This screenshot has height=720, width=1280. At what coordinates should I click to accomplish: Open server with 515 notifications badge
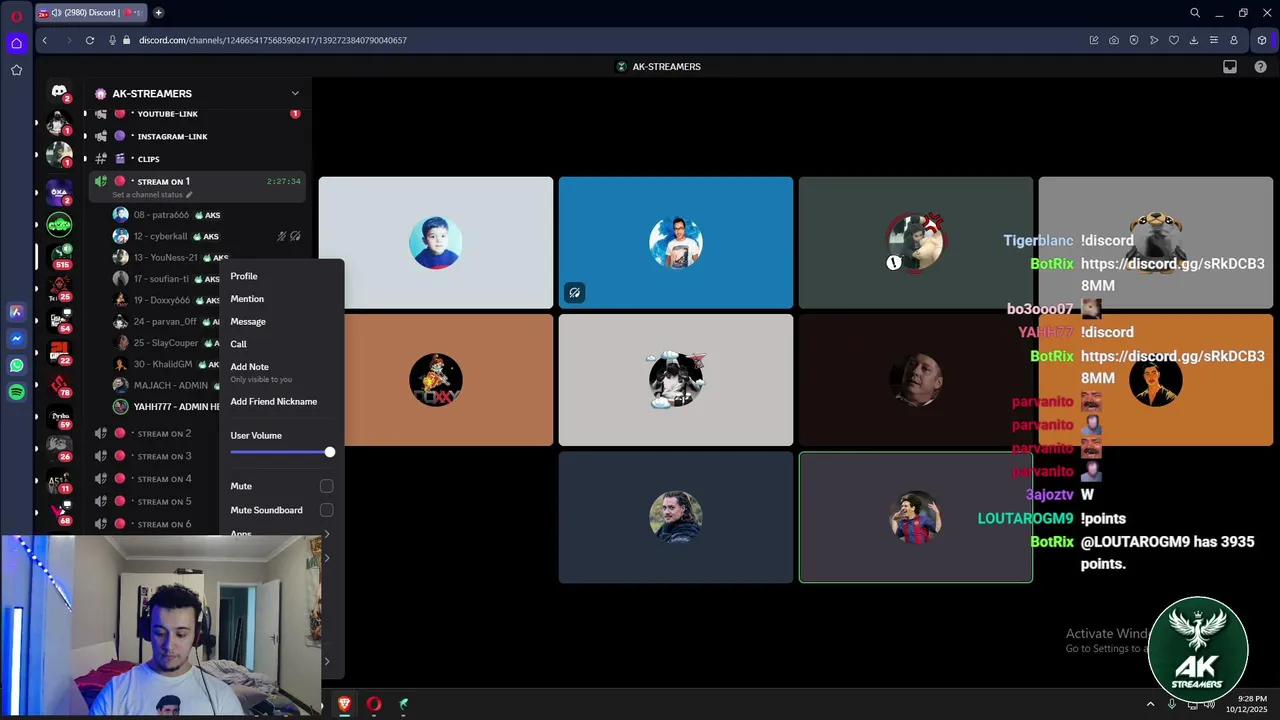pyautogui.click(x=59, y=255)
